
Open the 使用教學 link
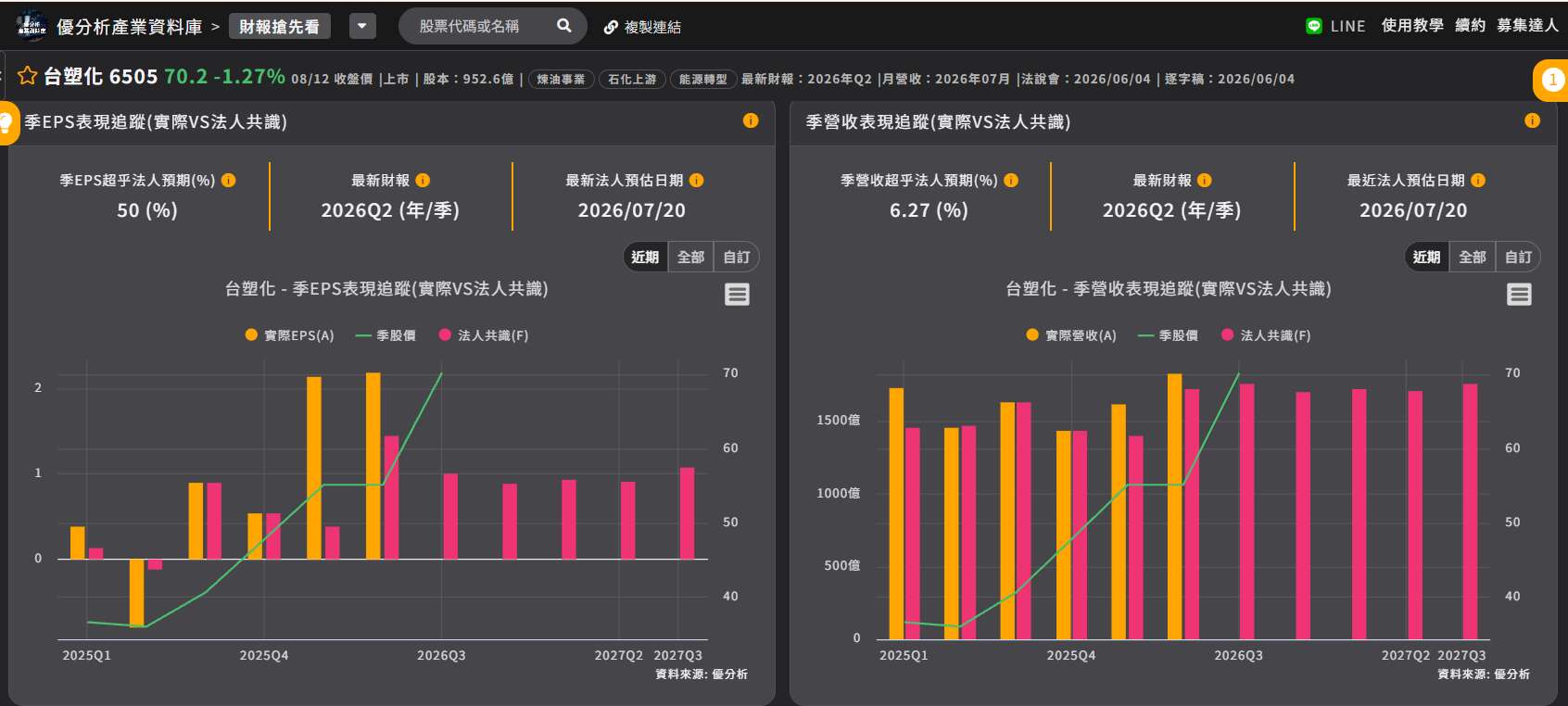[x=1412, y=26]
